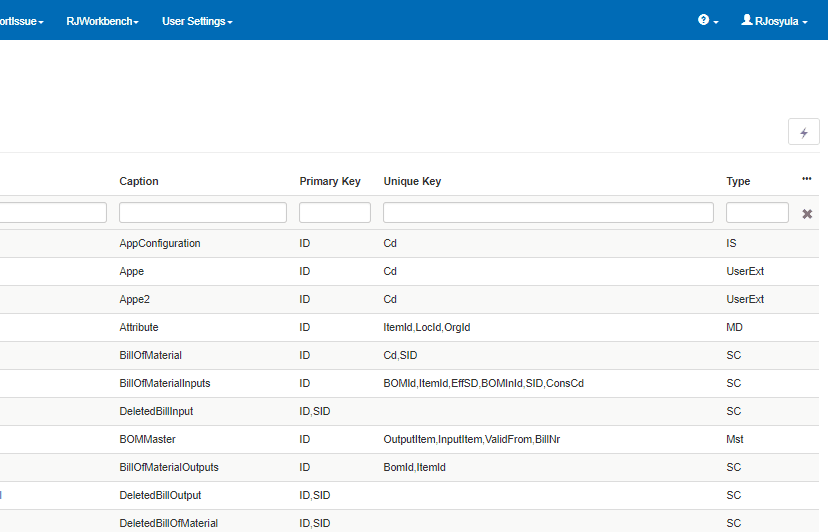Select the AppConfiguration caption cell
Viewport: 828px width, 532px height.
pyautogui.click(x=160, y=244)
